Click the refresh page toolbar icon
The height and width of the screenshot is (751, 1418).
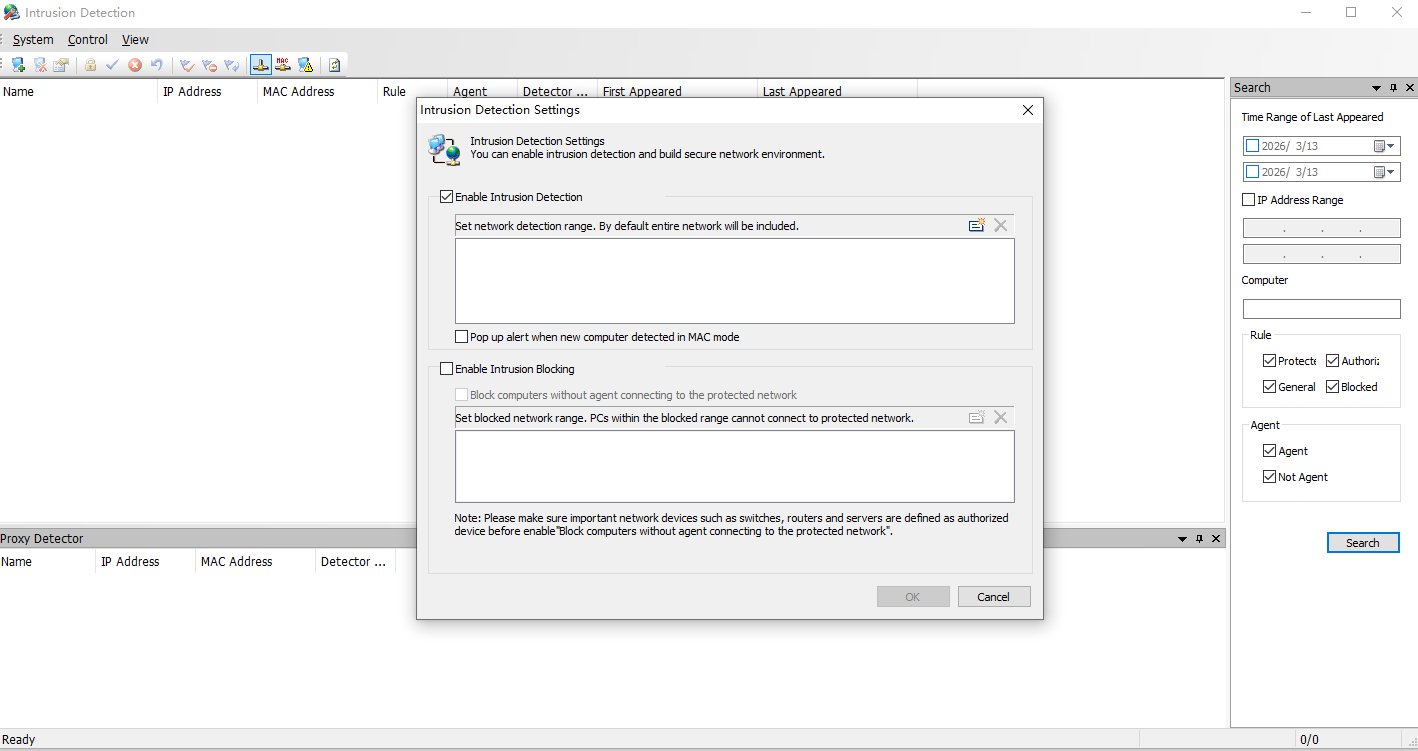coord(334,65)
